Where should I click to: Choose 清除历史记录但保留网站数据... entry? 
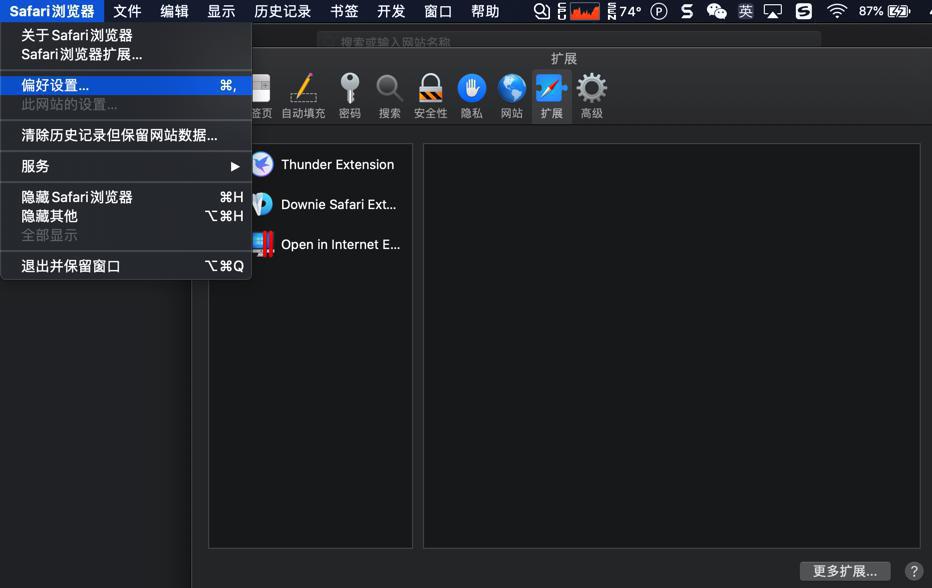pyautogui.click(x=126, y=135)
